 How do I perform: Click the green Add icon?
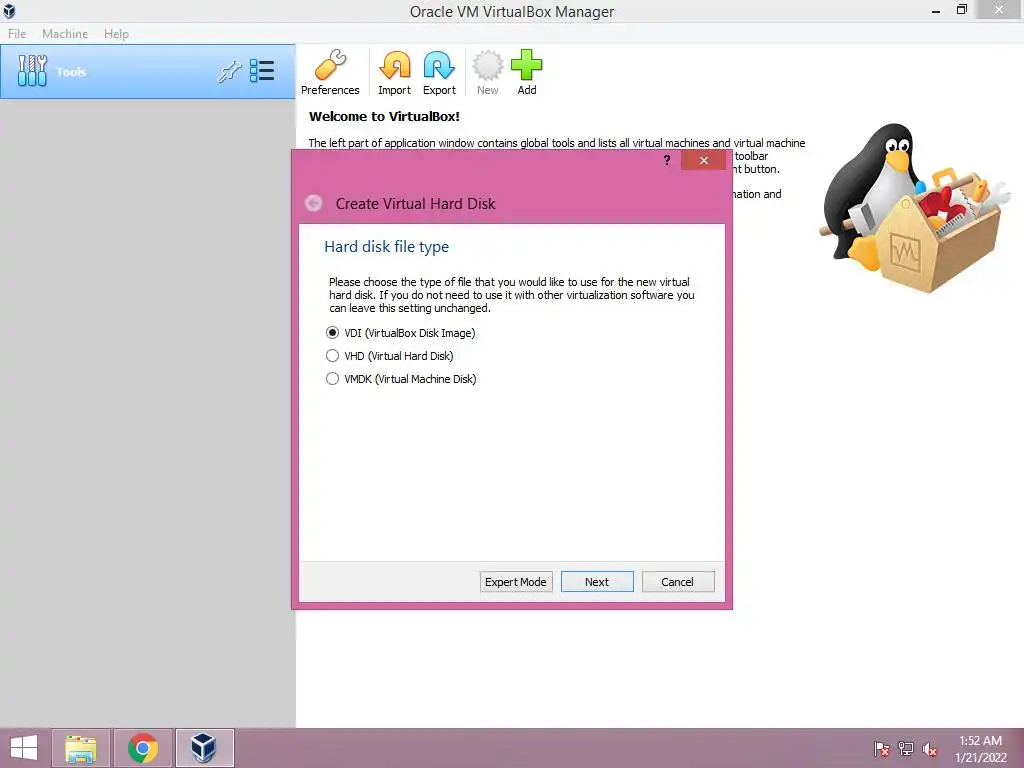(x=526, y=72)
